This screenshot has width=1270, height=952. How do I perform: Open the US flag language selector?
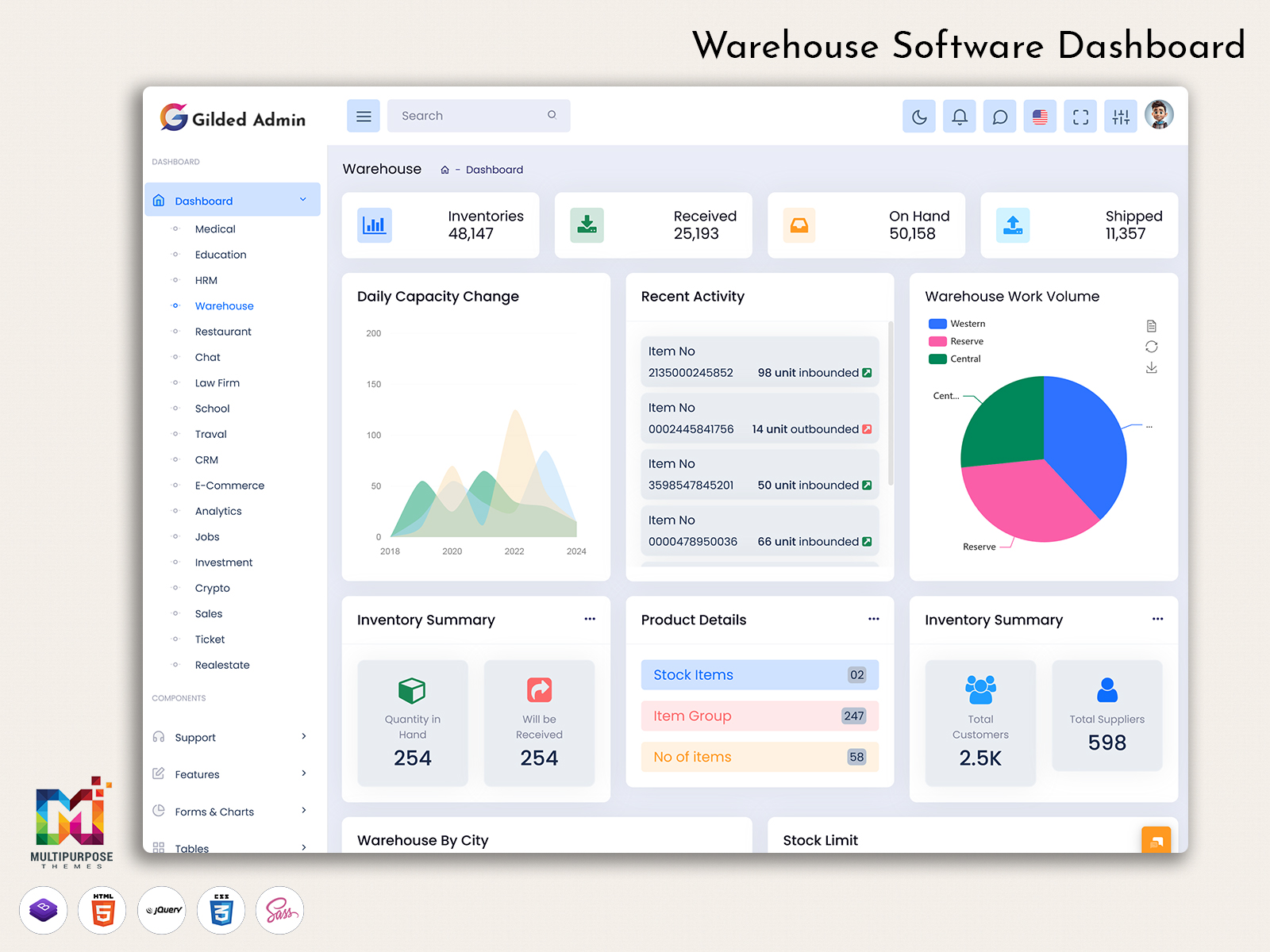tap(1040, 117)
